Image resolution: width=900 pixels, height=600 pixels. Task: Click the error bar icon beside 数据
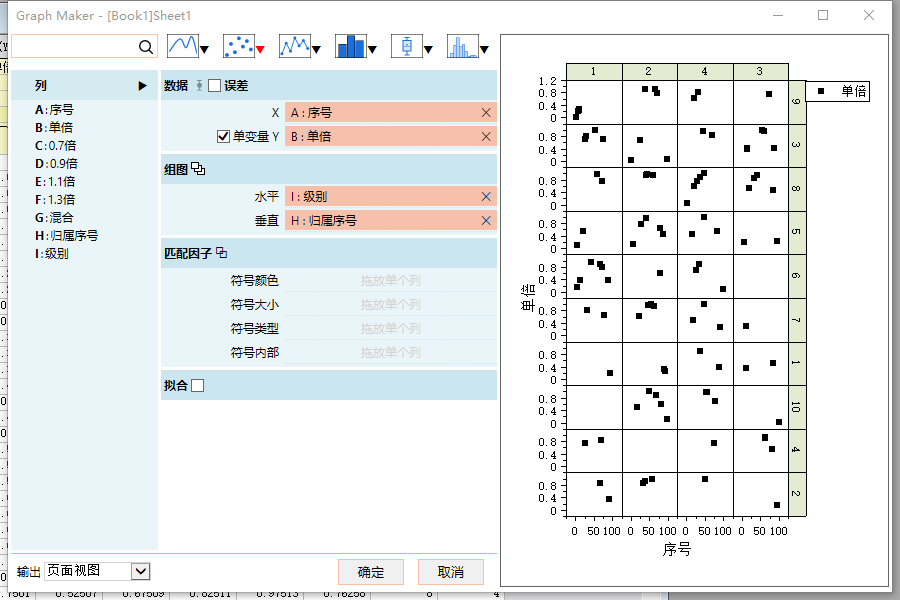coord(199,86)
